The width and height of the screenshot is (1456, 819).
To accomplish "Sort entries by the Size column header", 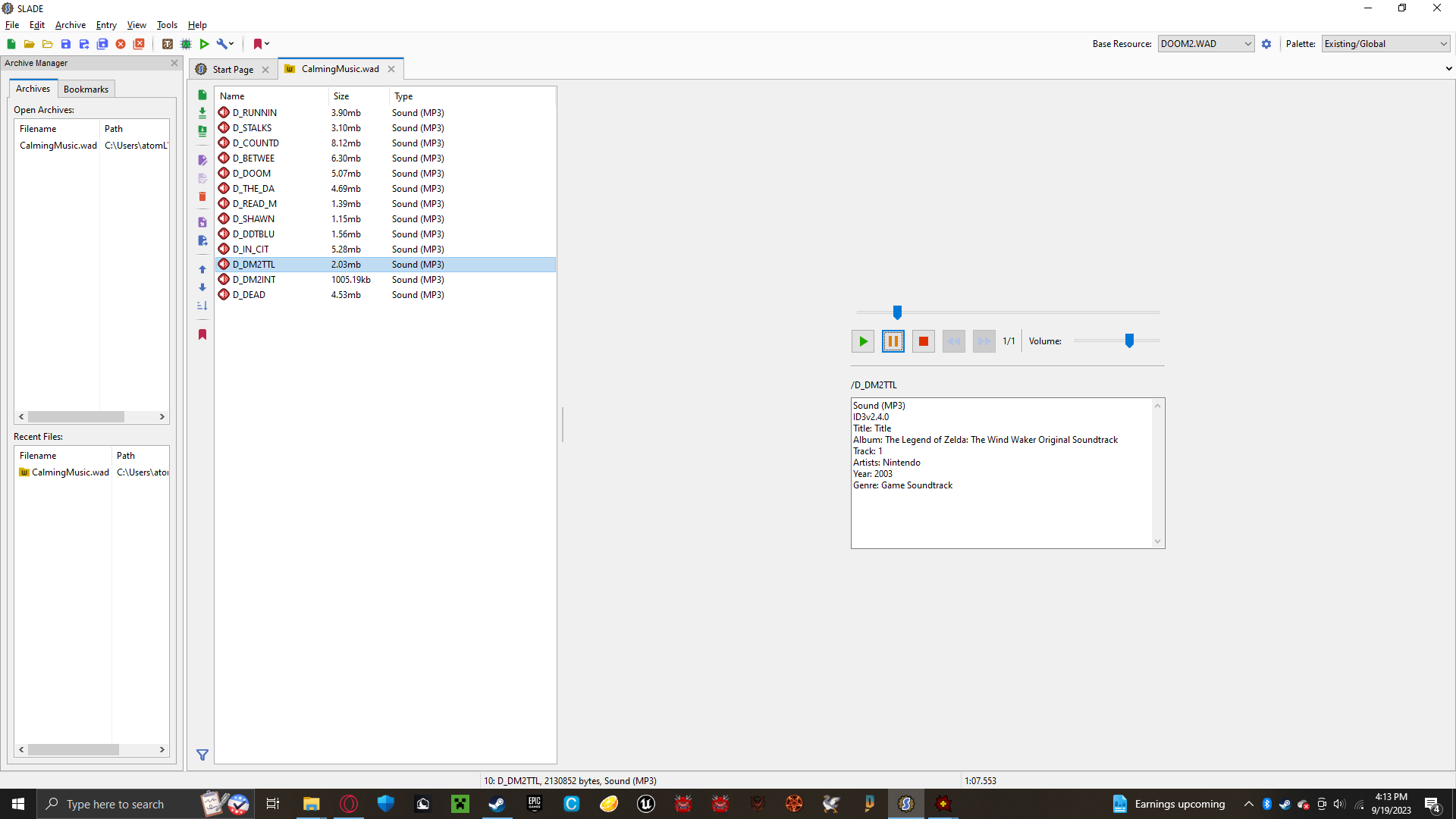I will tap(359, 96).
